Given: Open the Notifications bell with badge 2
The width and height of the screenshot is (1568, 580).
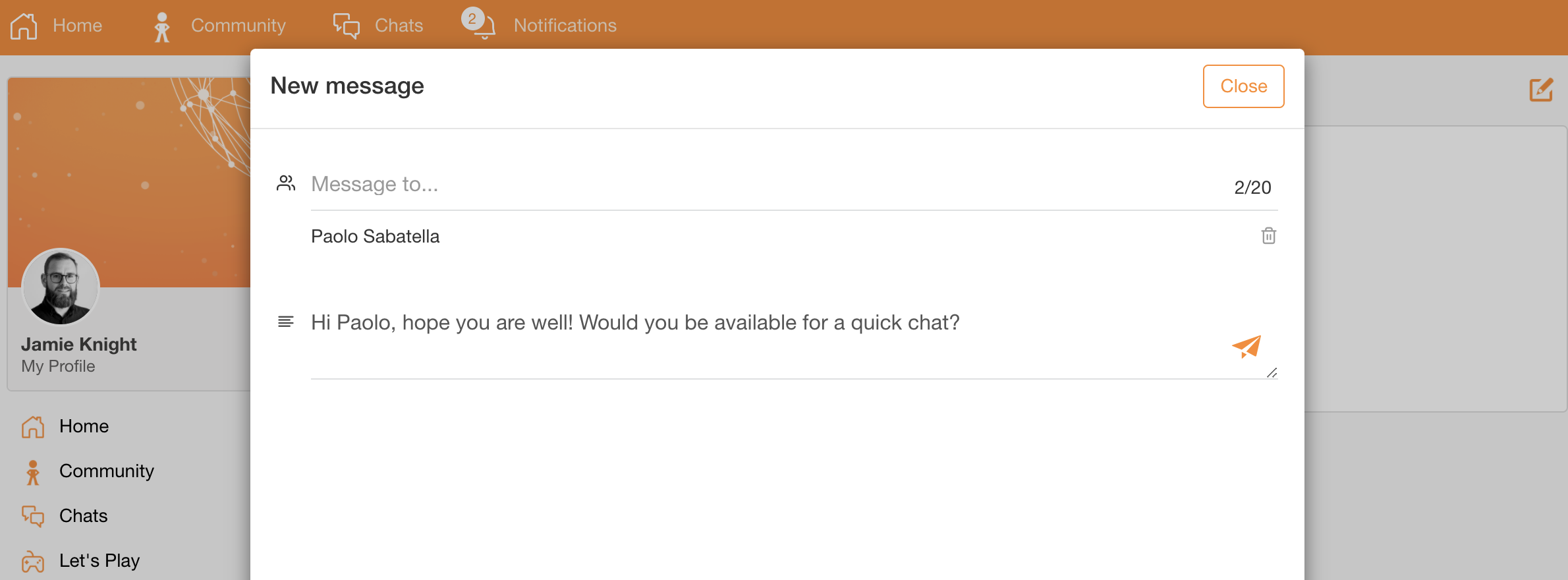Looking at the screenshot, I should click(479, 24).
